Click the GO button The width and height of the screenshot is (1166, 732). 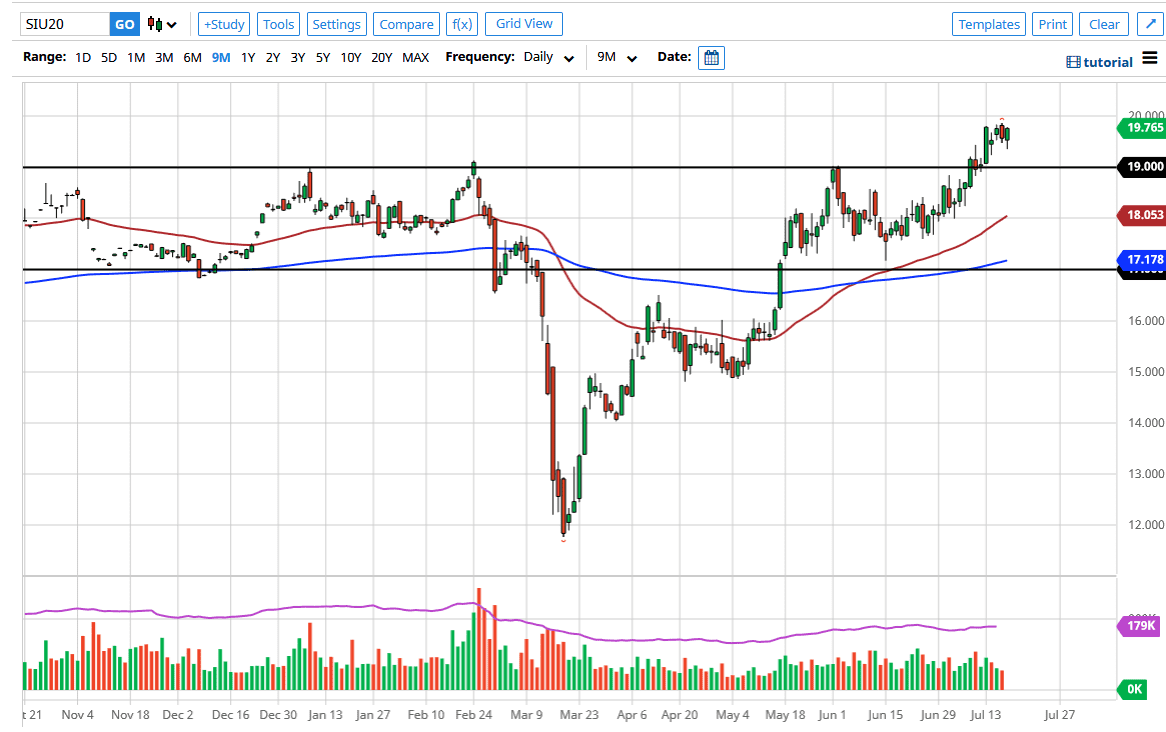pos(125,24)
